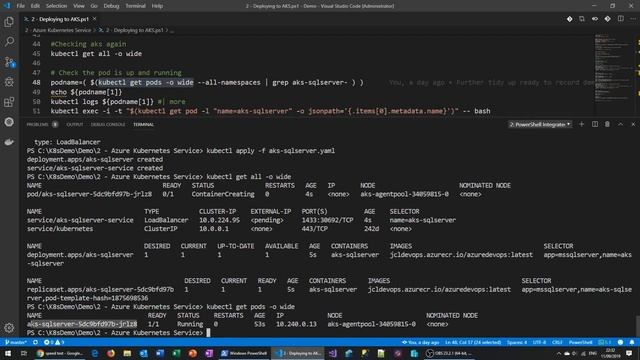This screenshot has width=640, height=360.
Task: Open editor More Actions ellipsis
Action: [x=633, y=19]
